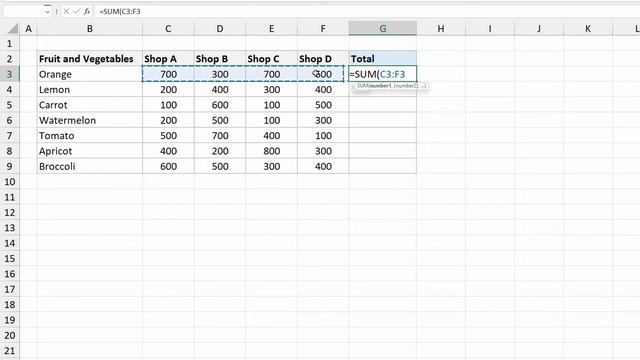This screenshot has width=640, height=360.
Task: Cancel the formula entry with the X icon
Action: click(66, 11)
